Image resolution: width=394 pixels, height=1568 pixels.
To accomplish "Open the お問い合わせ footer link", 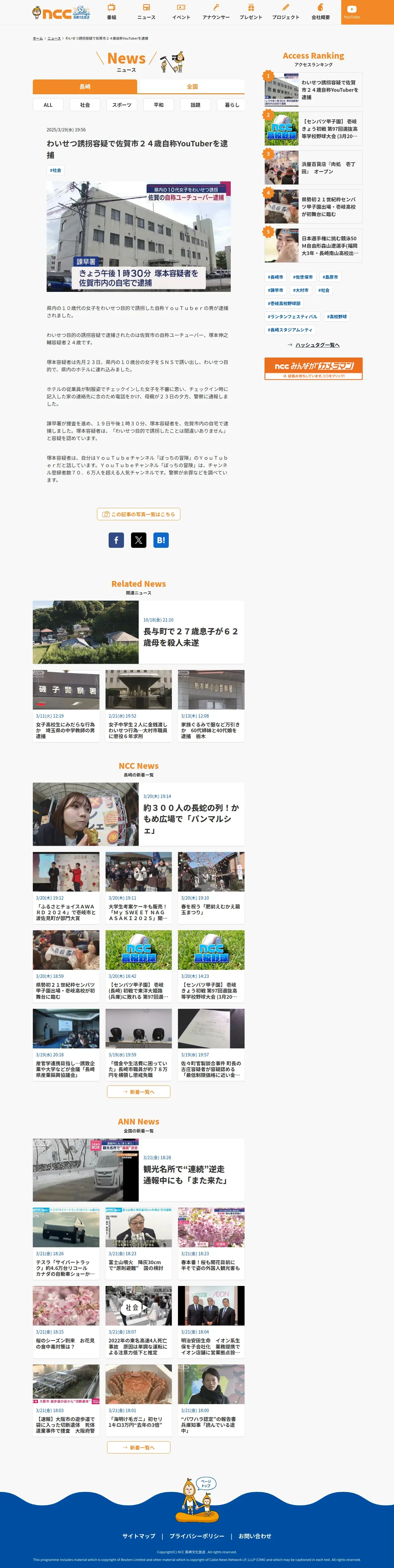I will click(255, 1536).
